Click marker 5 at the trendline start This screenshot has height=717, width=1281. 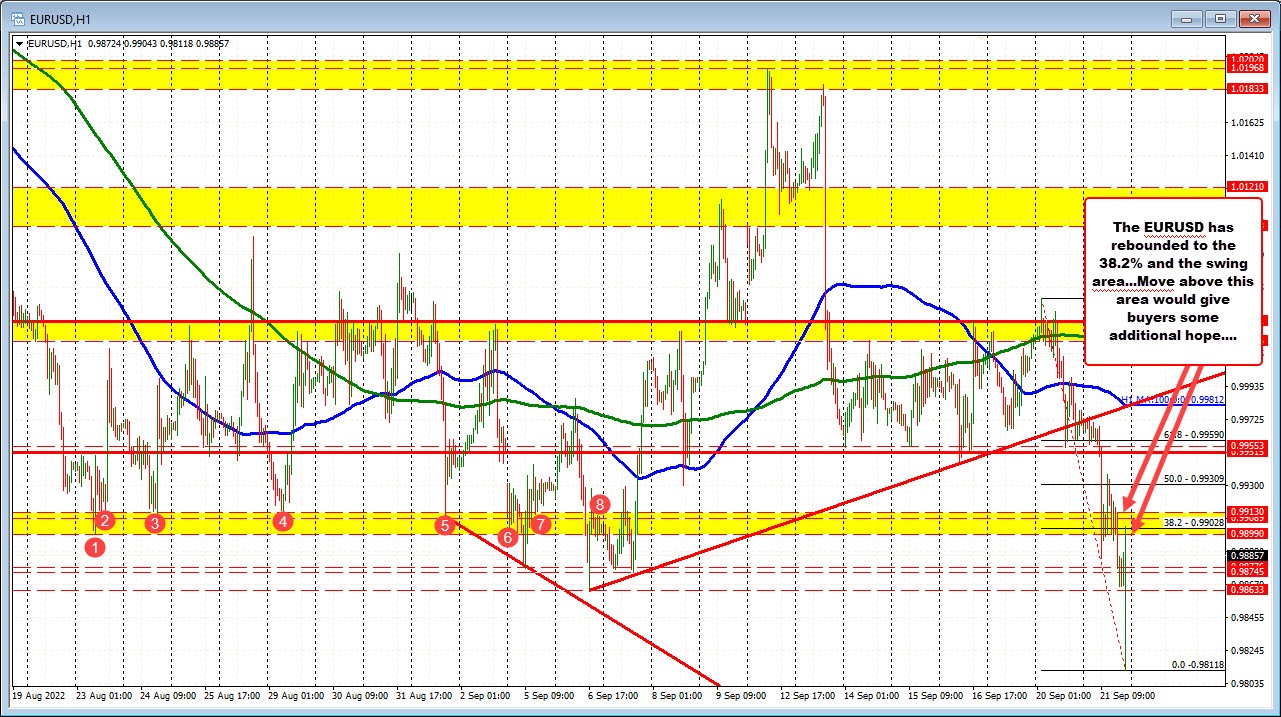tap(444, 524)
